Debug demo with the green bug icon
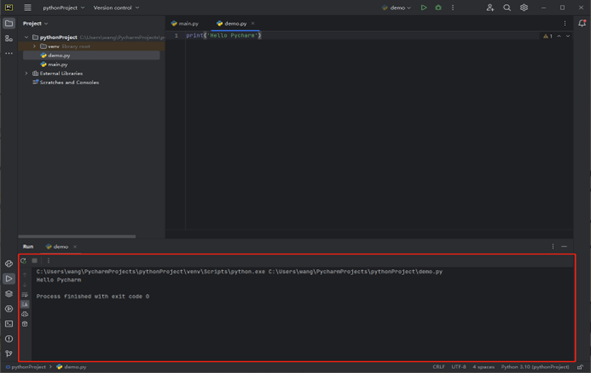Screen dimensions: 591x373 point(438,8)
